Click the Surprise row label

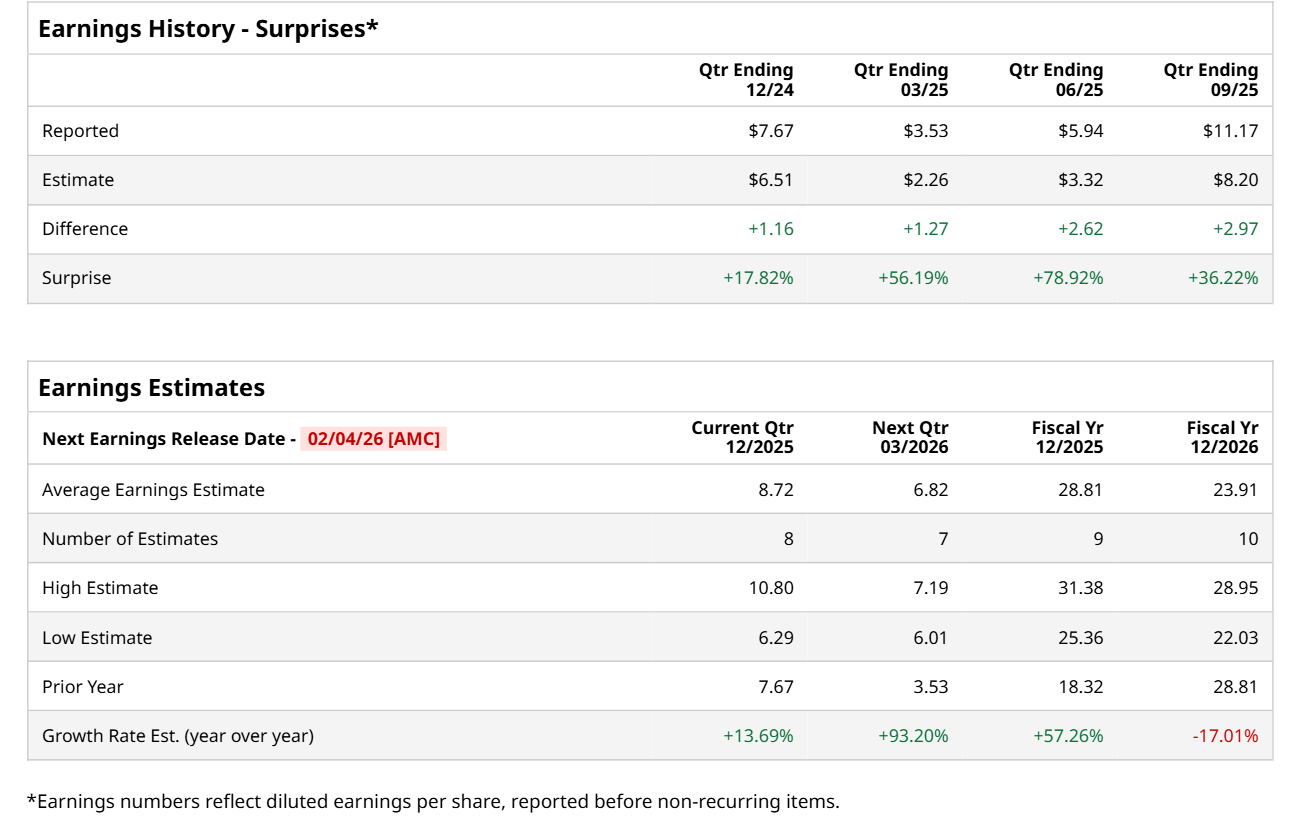click(77, 278)
